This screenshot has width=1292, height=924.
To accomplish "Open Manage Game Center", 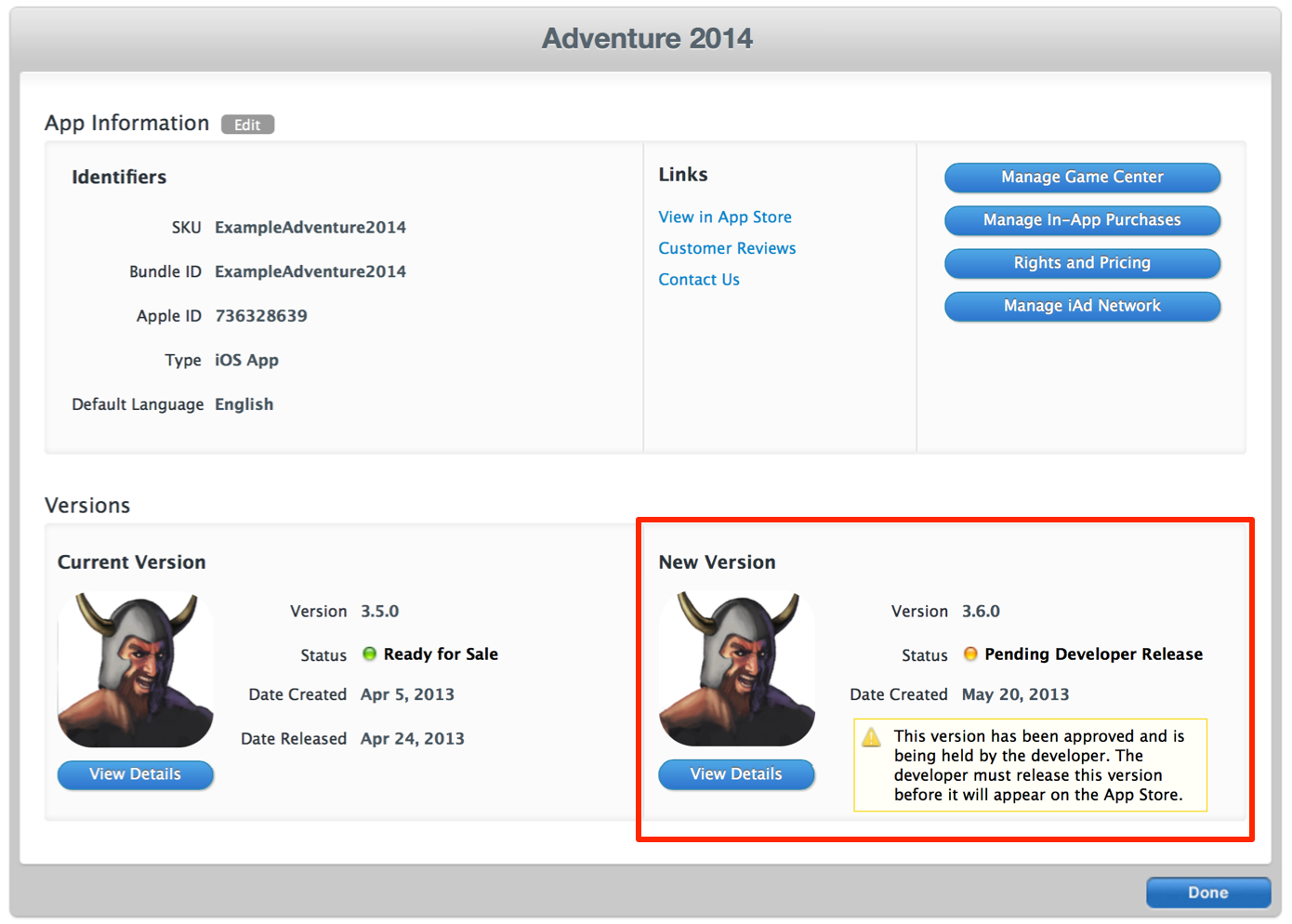I will click(1081, 178).
